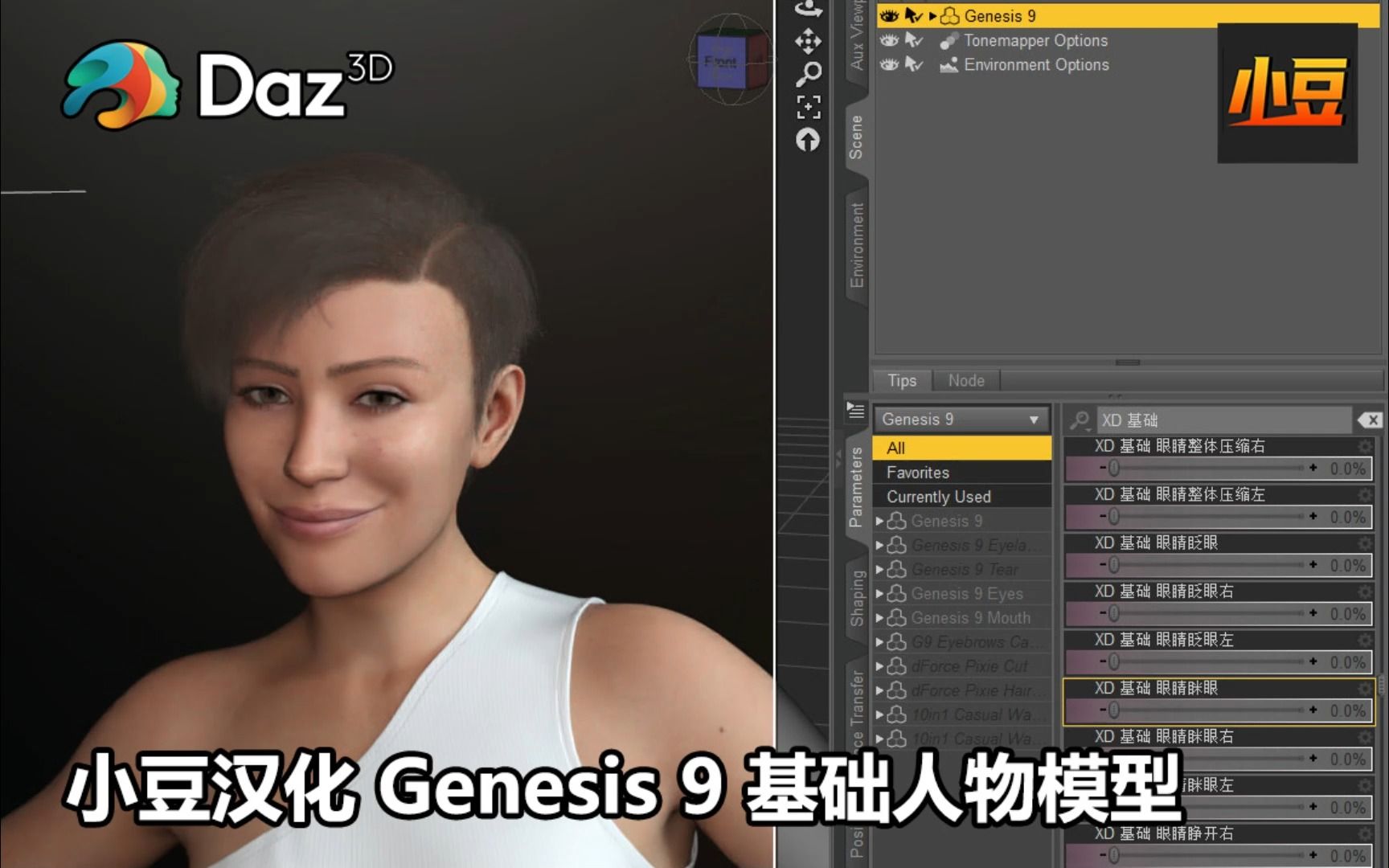1389x868 pixels.
Task: Click the Genesis 9 figure icon in Scene
Action: point(949,16)
